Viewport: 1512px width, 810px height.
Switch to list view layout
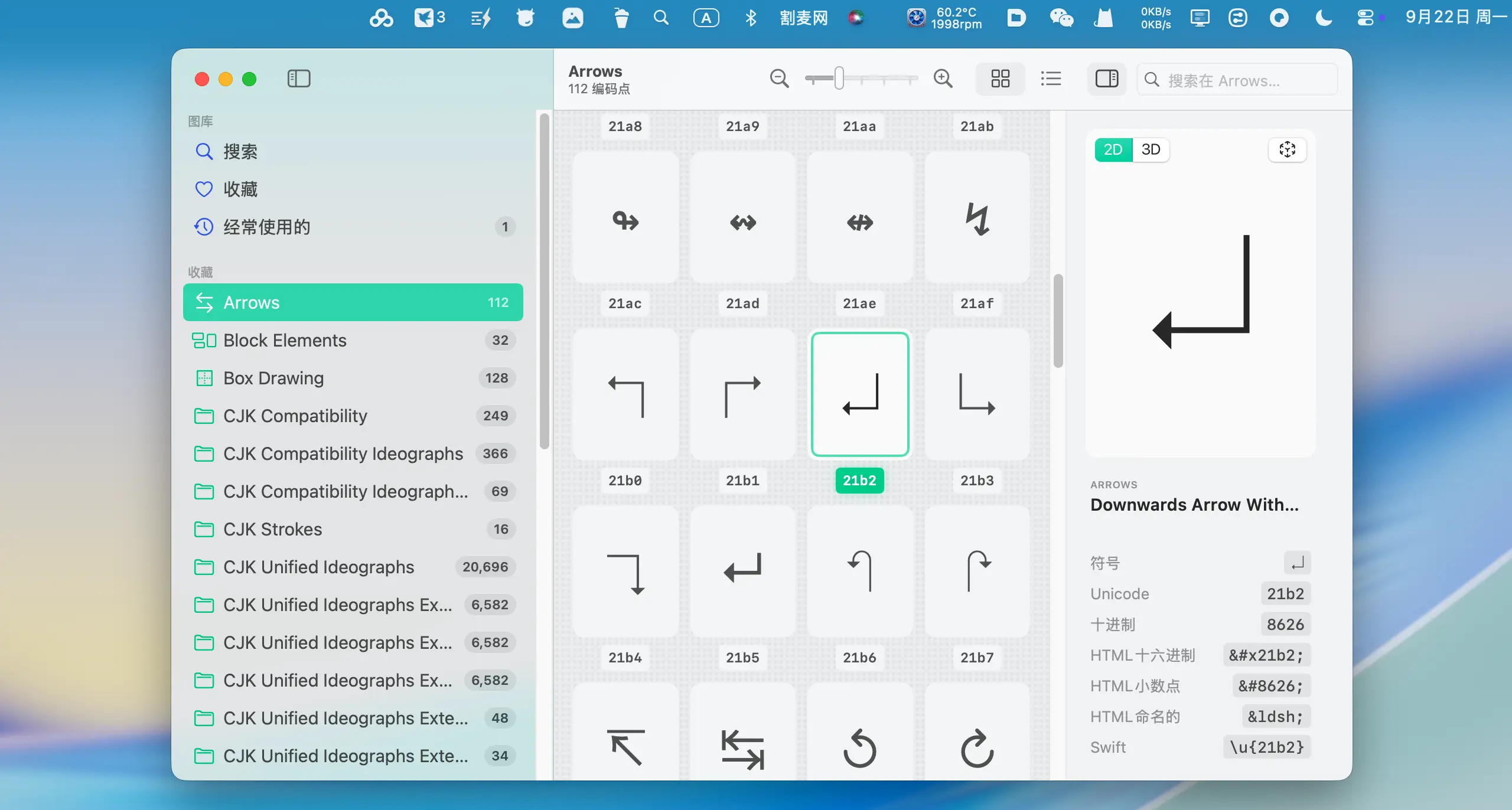click(x=1051, y=79)
